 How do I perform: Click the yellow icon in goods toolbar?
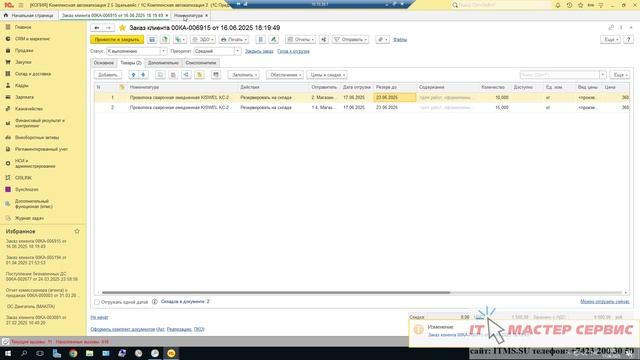199,75
